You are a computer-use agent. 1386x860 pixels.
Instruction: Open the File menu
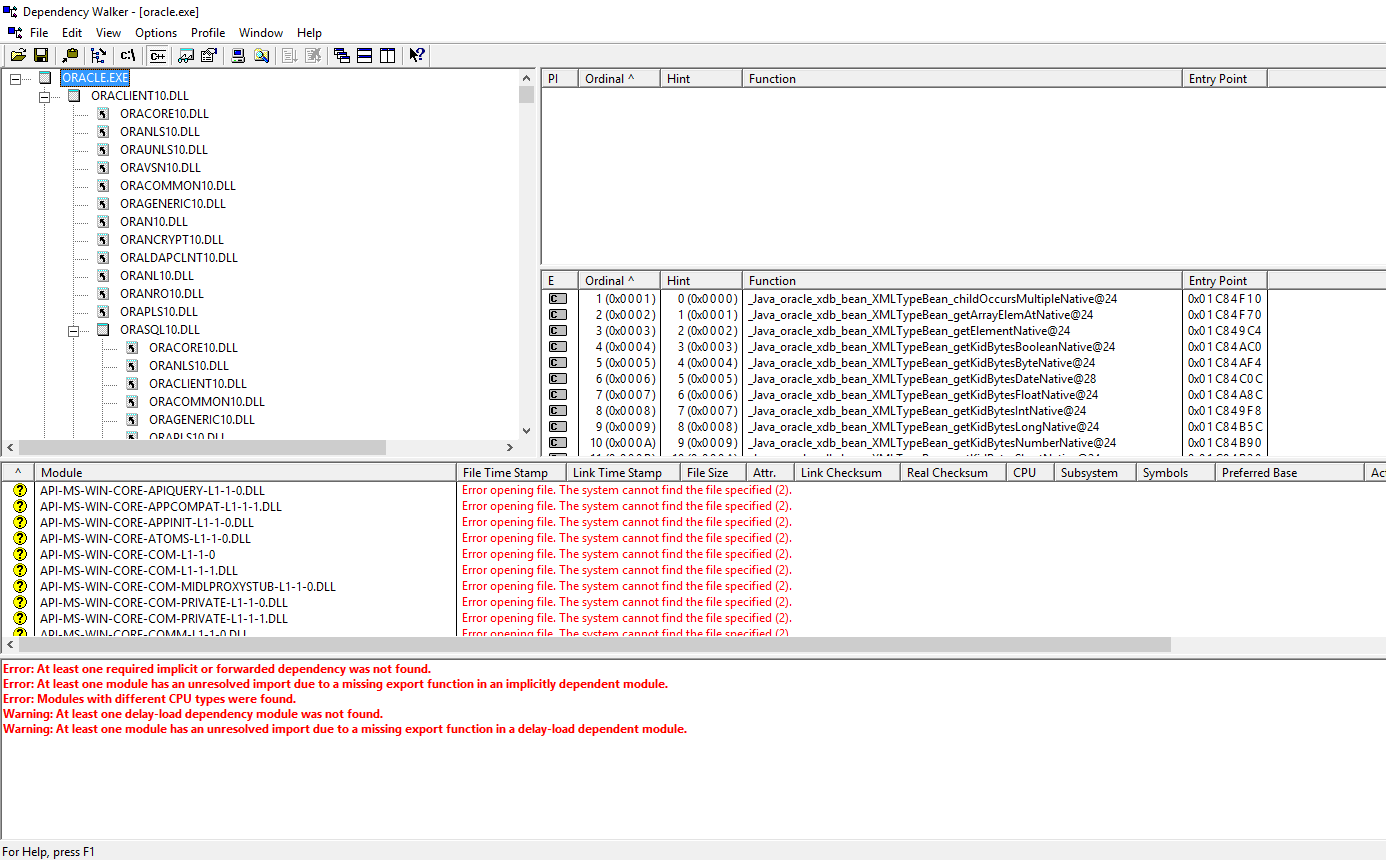click(39, 32)
